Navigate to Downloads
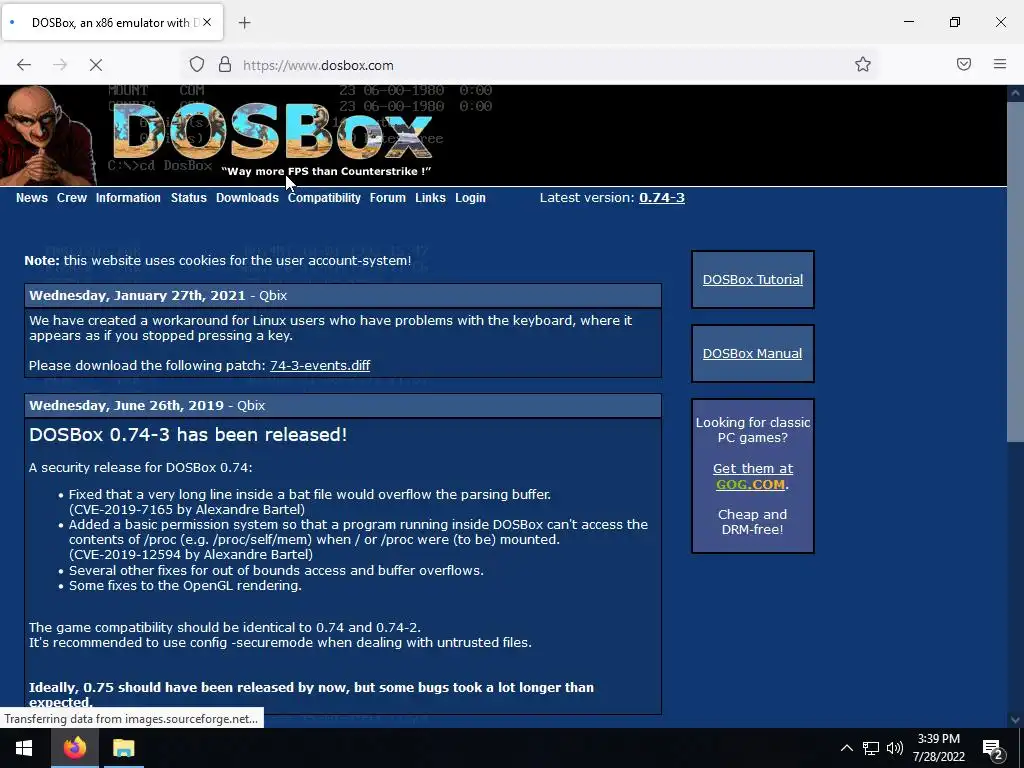This screenshot has width=1024, height=768. [x=248, y=198]
